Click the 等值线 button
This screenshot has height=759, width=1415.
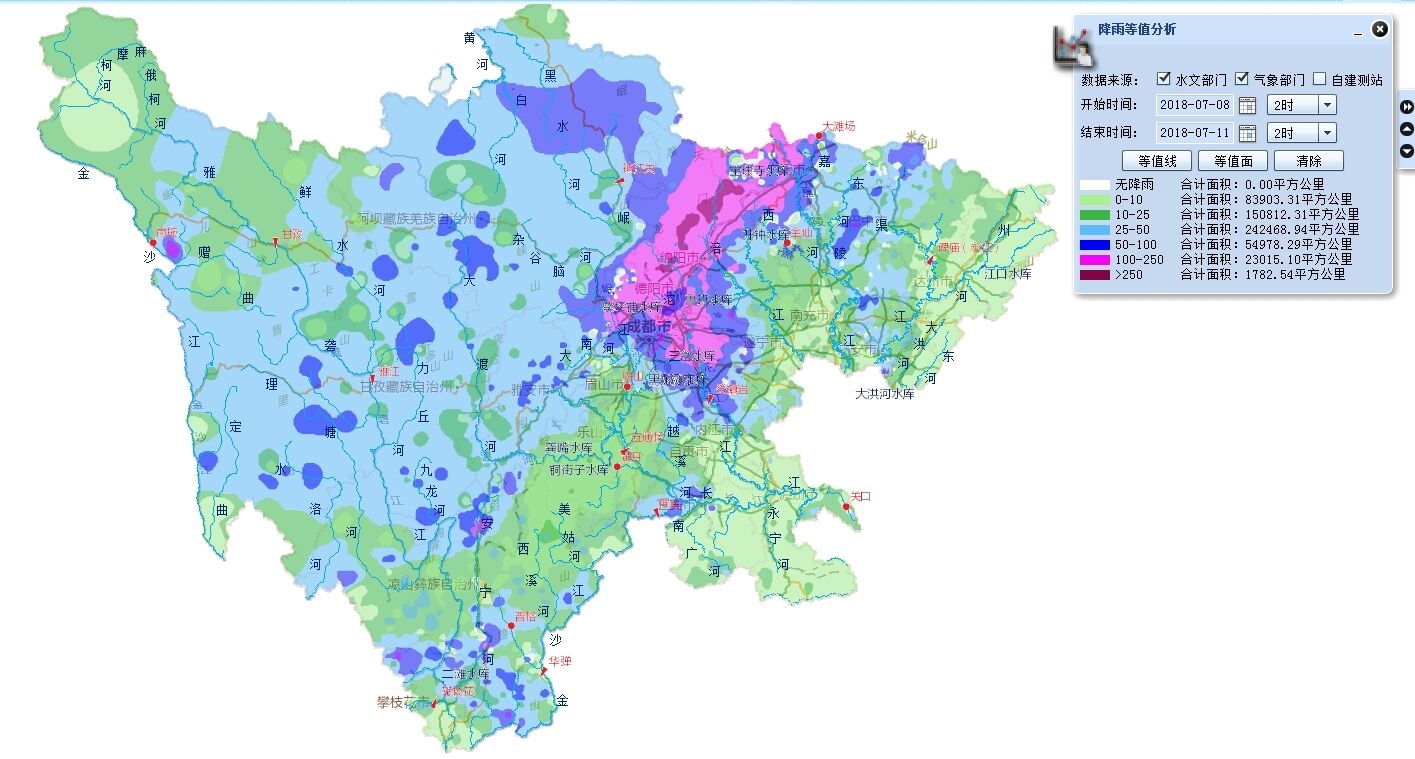click(1157, 161)
